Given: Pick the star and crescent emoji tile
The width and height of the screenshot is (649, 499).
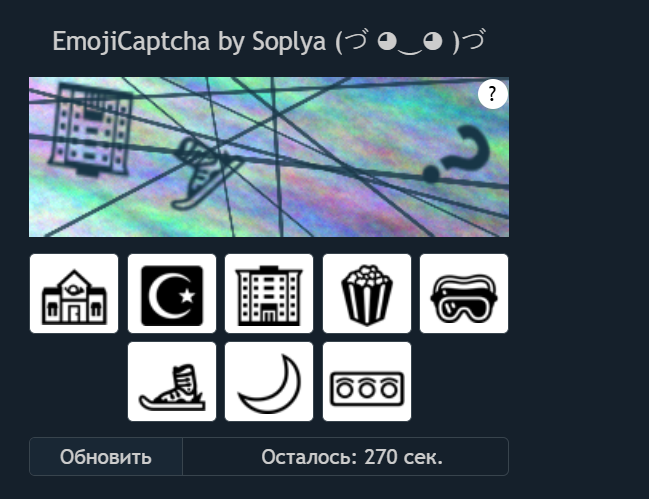Looking at the screenshot, I should [x=172, y=293].
